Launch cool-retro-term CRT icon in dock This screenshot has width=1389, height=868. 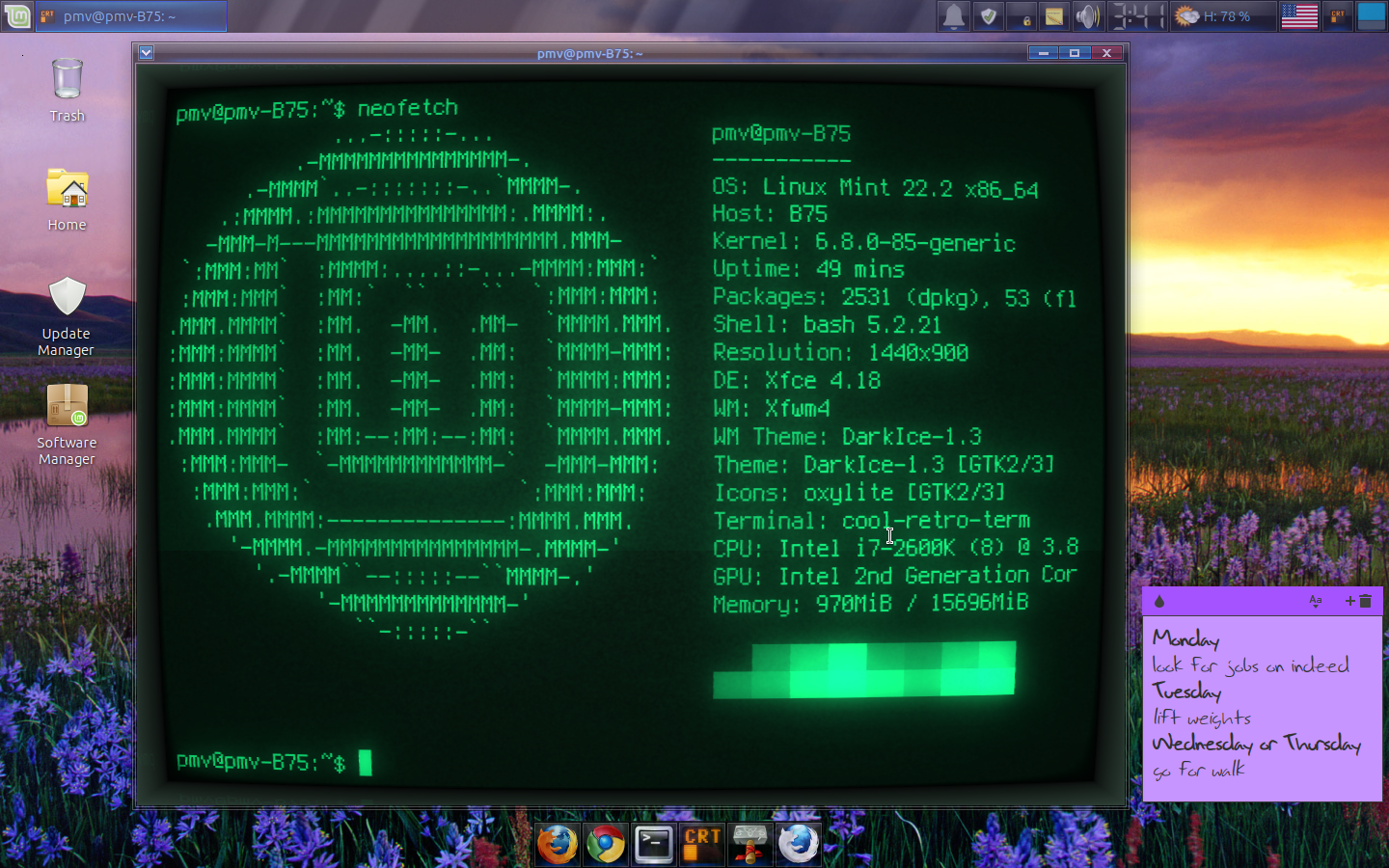[x=702, y=845]
